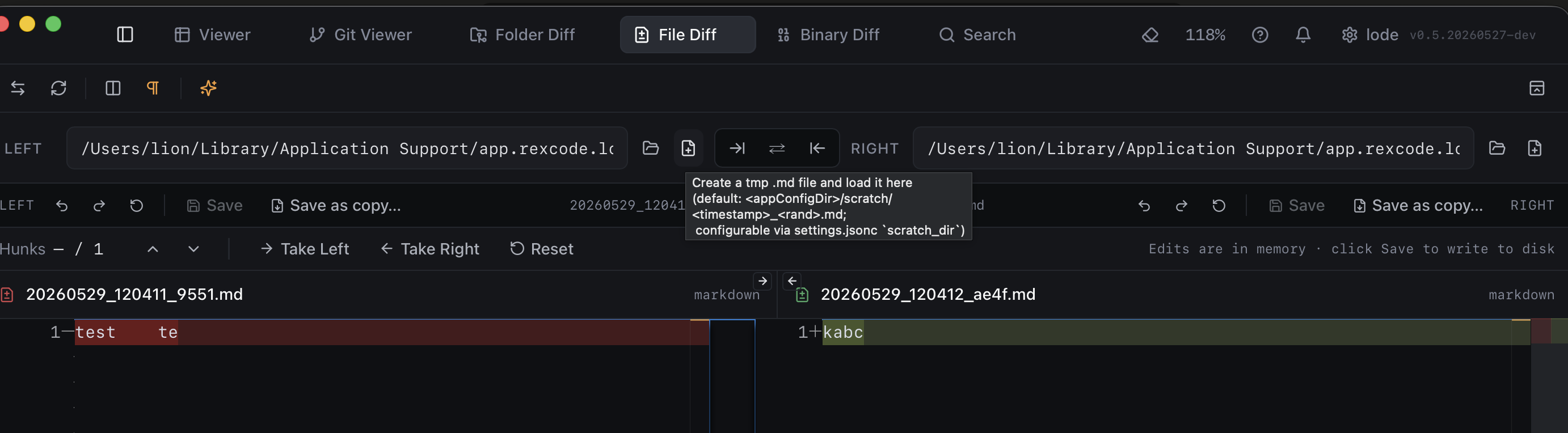
Task: Go to previous hunk with up chevron
Action: tap(153, 249)
